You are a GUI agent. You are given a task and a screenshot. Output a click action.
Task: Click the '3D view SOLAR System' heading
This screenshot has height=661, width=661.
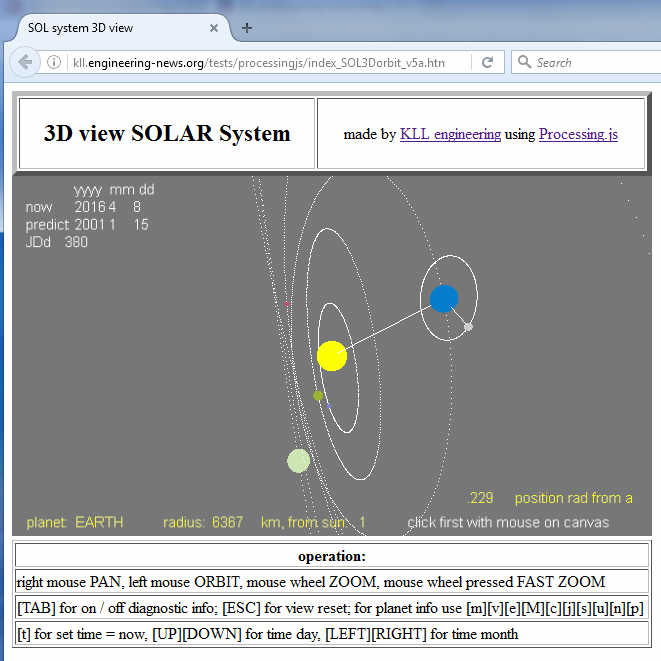pos(167,133)
